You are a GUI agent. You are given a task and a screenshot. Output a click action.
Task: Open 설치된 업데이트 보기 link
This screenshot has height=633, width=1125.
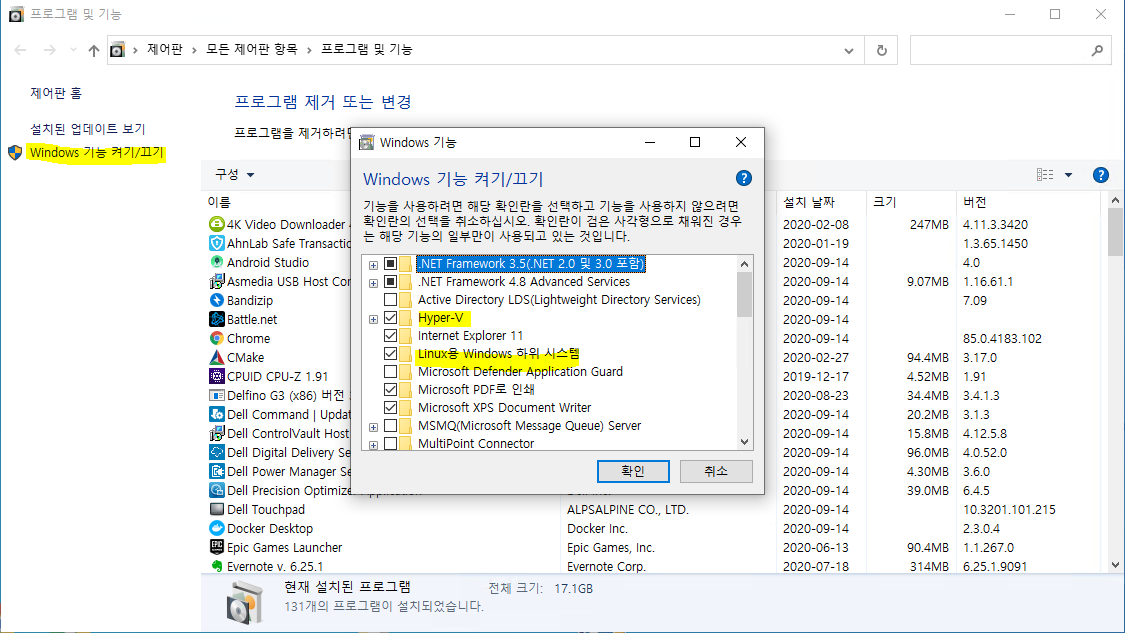[88, 128]
